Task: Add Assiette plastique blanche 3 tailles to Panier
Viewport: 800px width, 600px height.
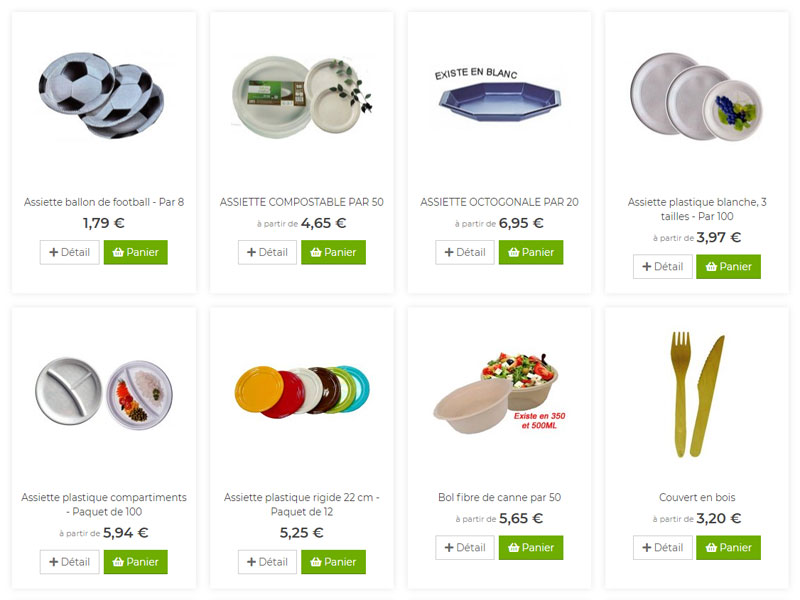Action: point(728,266)
